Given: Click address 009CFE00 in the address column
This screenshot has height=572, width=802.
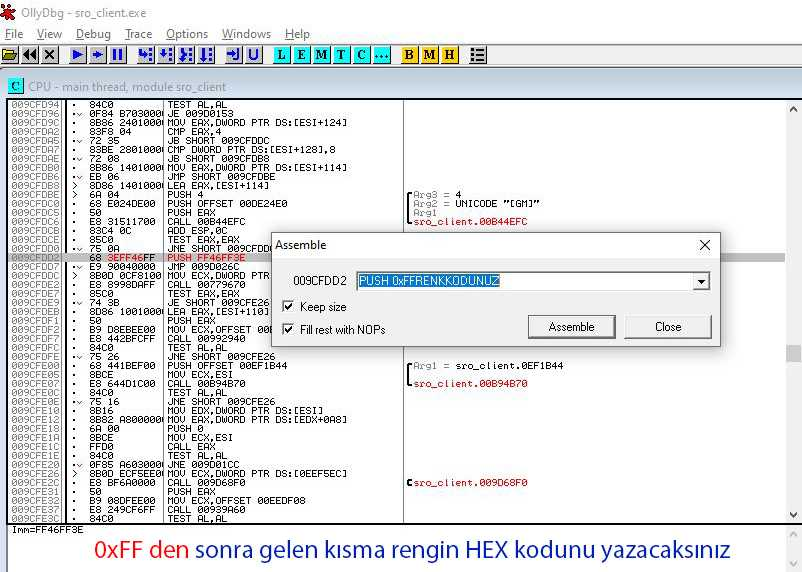Looking at the screenshot, I should point(35,365).
